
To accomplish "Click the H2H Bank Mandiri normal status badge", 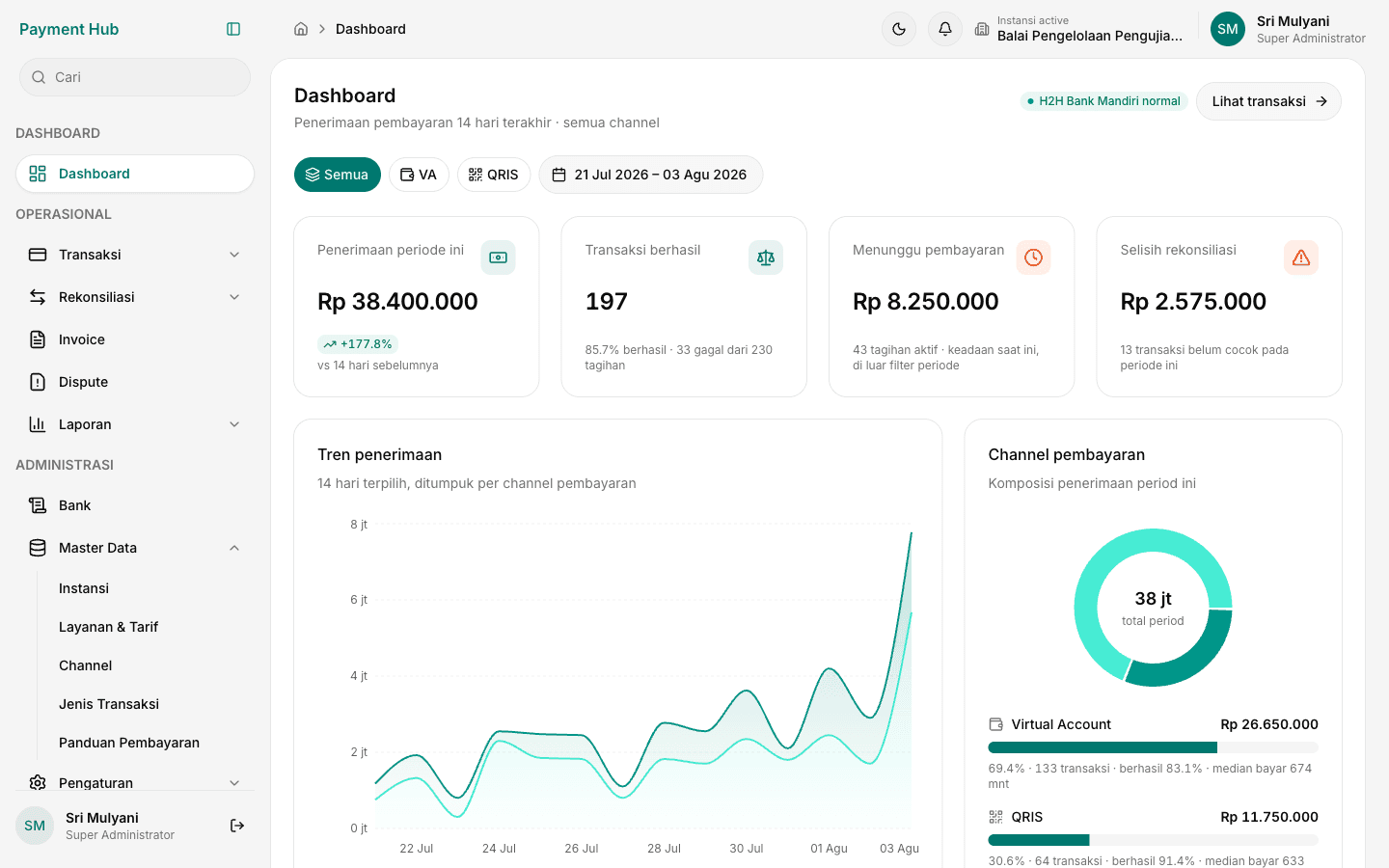I will 1104,101.
